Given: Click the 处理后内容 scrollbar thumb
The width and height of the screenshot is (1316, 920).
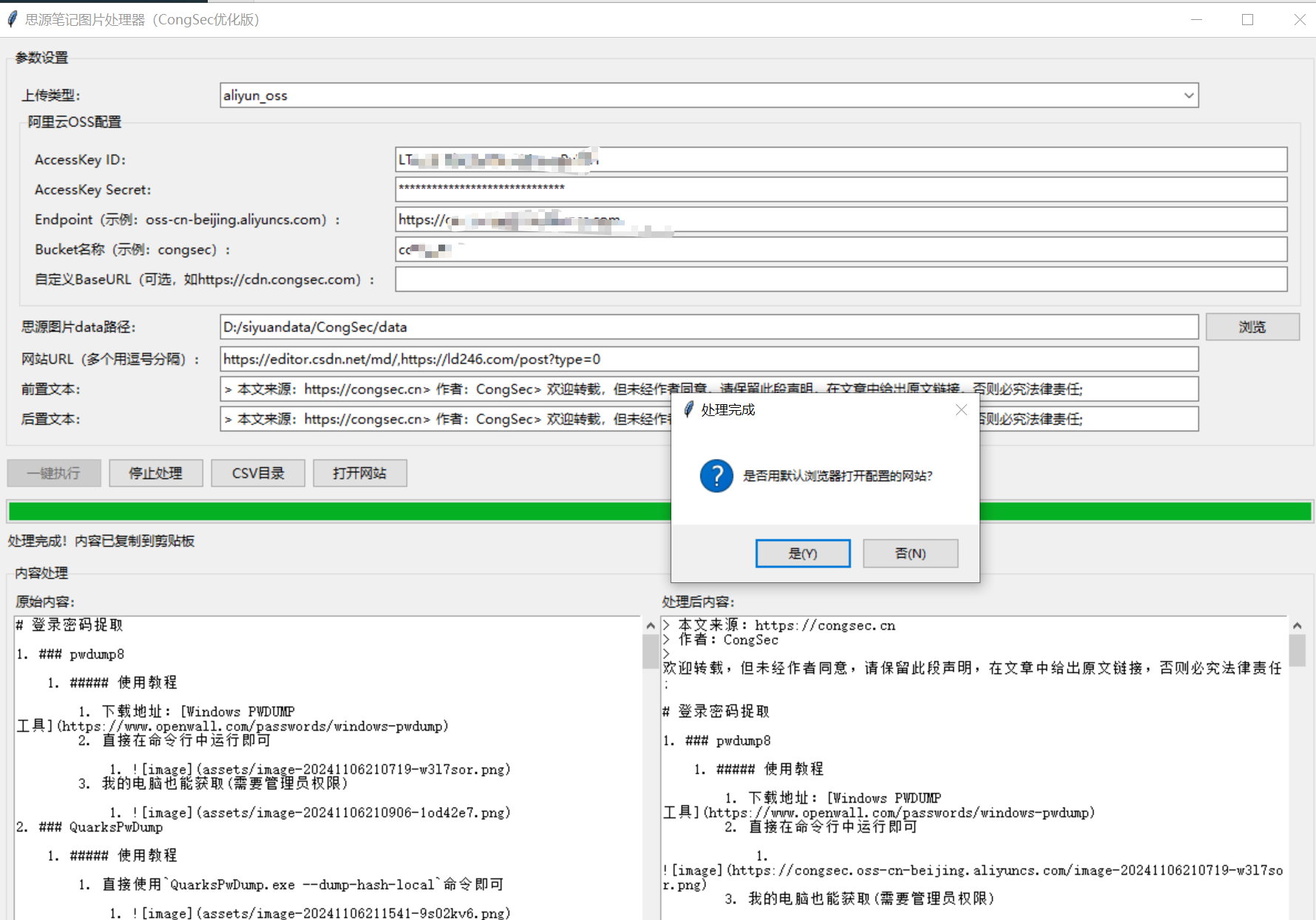Looking at the screenshot, I should pyautogui.click(x=1297, y=651).
